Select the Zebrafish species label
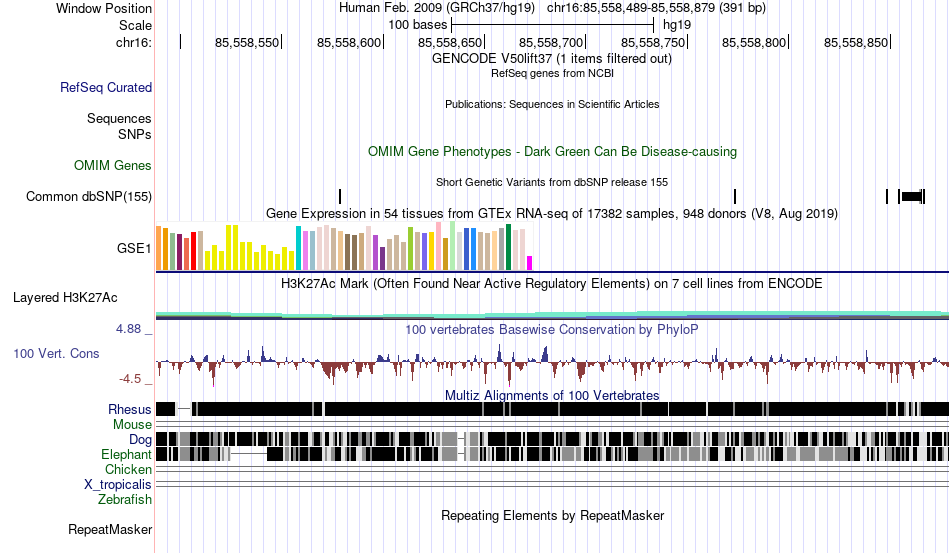950x553 pixels. [124, 500]
